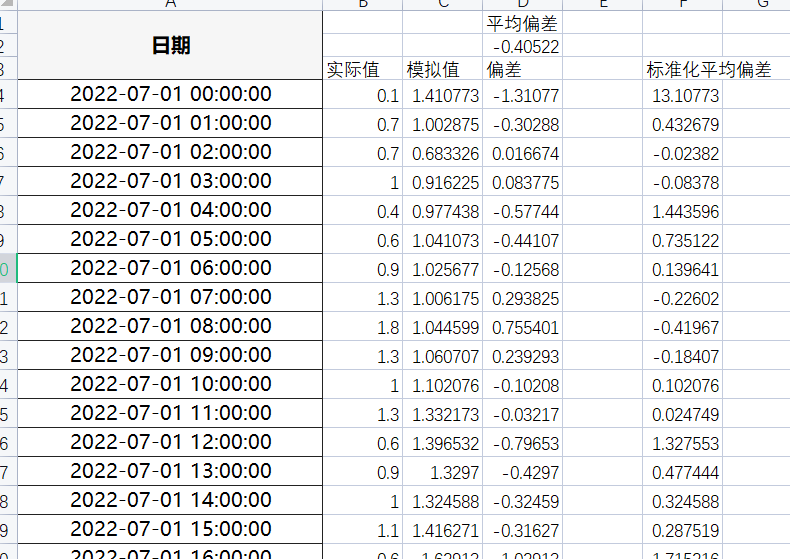Select the column C header
The image size is (790, 559).
tap(442, 5)
